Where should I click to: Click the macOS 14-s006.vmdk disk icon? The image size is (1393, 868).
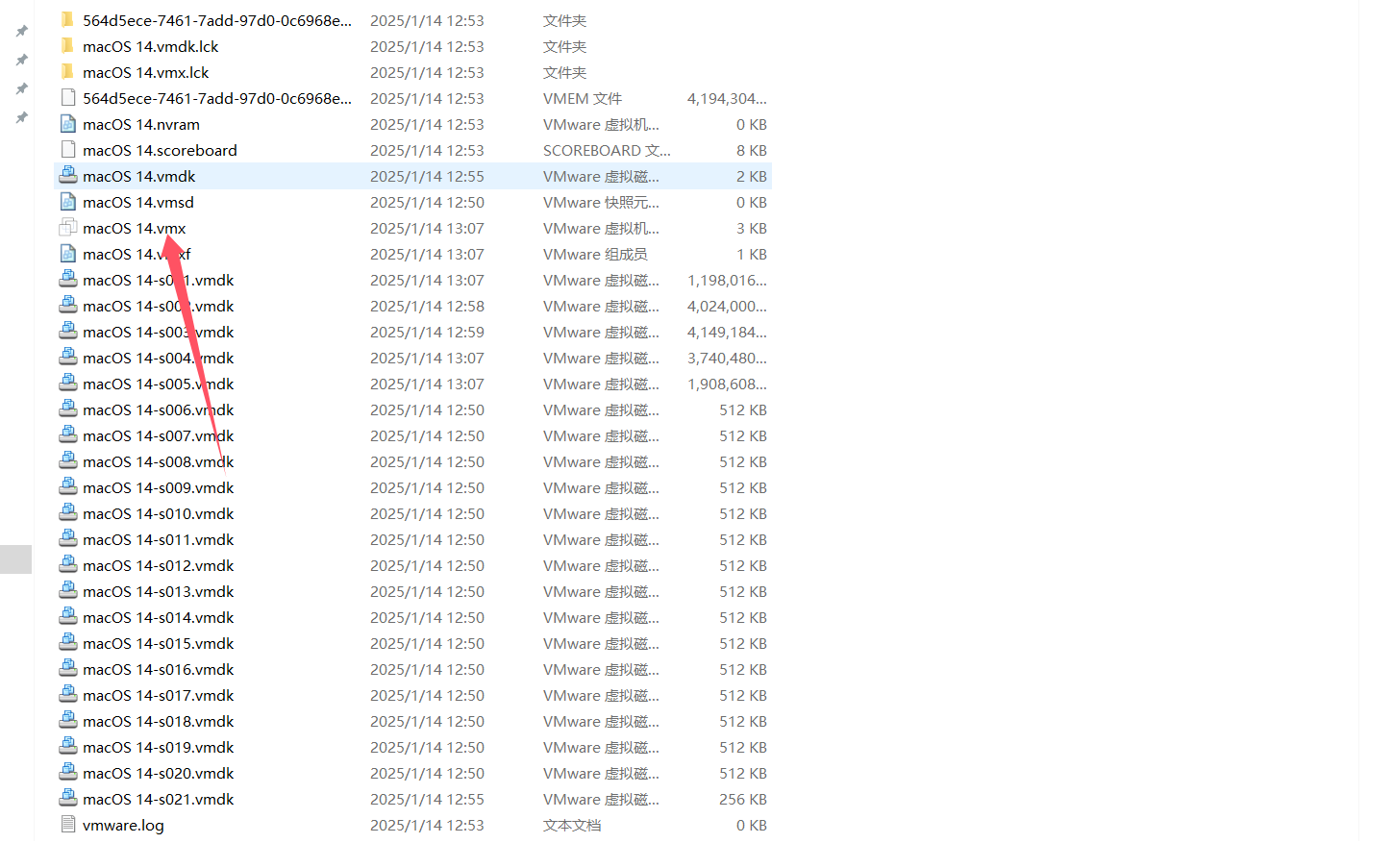[67, 409]
